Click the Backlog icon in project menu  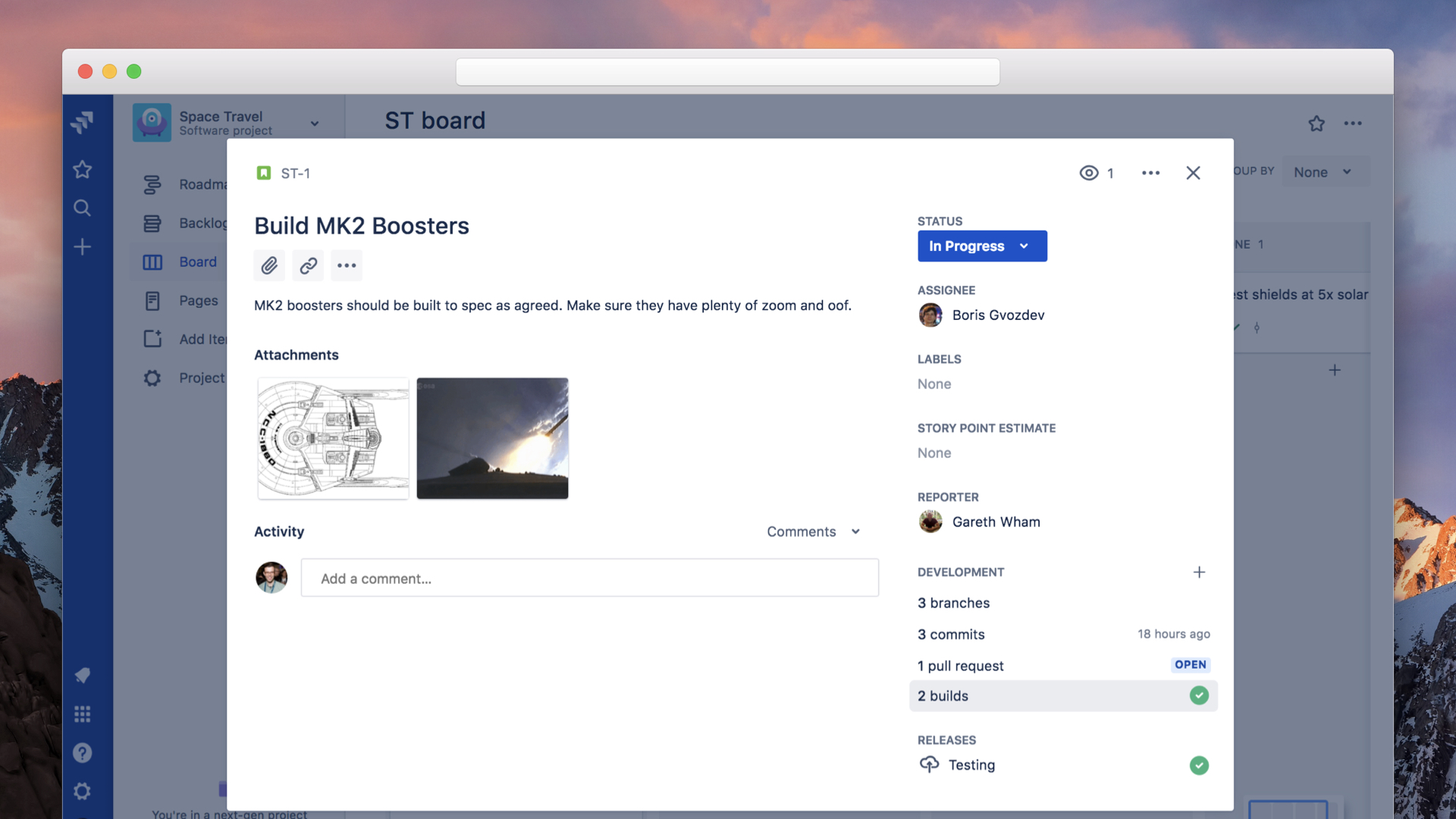pyautogui.click(x=152, y=223)
